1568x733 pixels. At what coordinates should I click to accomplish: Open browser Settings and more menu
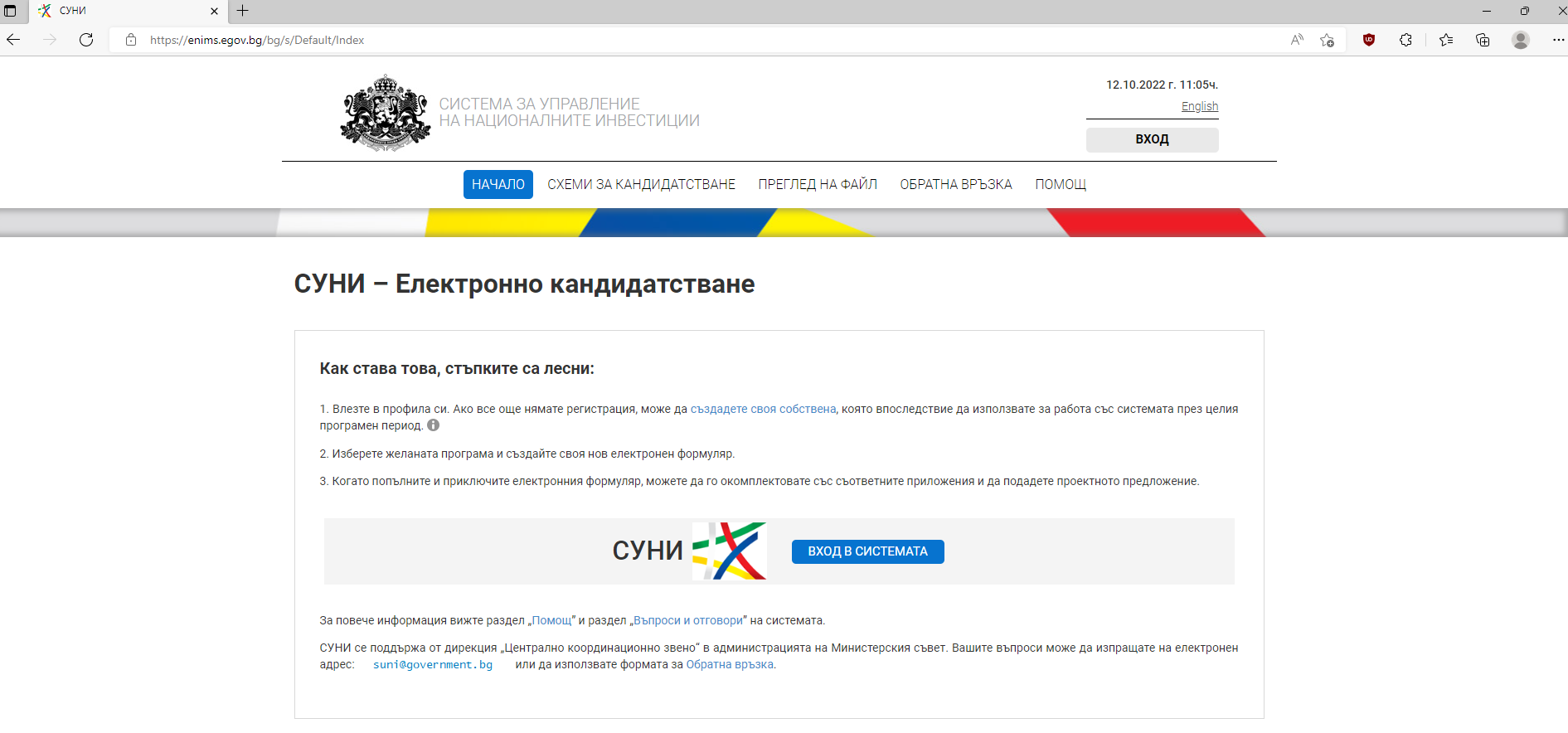coord(1558,40)
